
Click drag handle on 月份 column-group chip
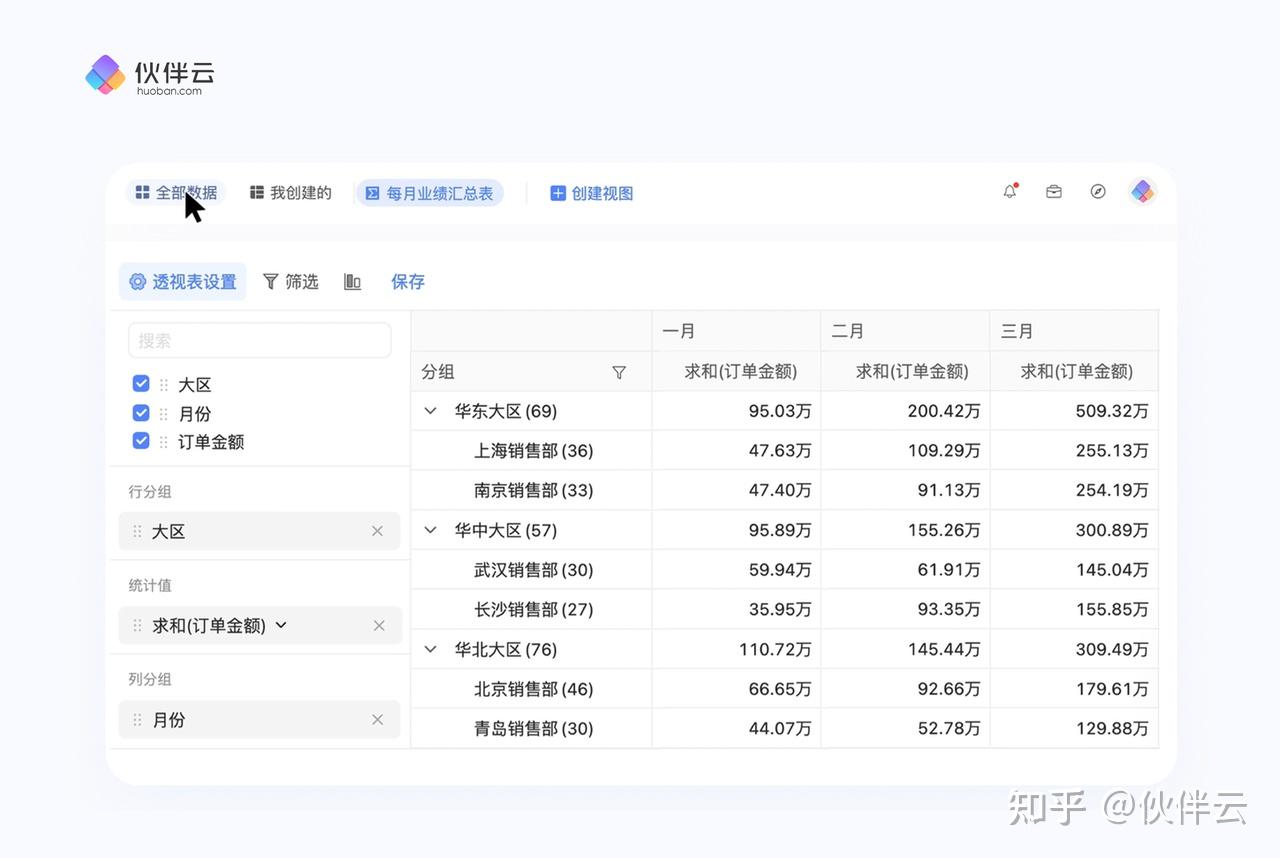137,720
